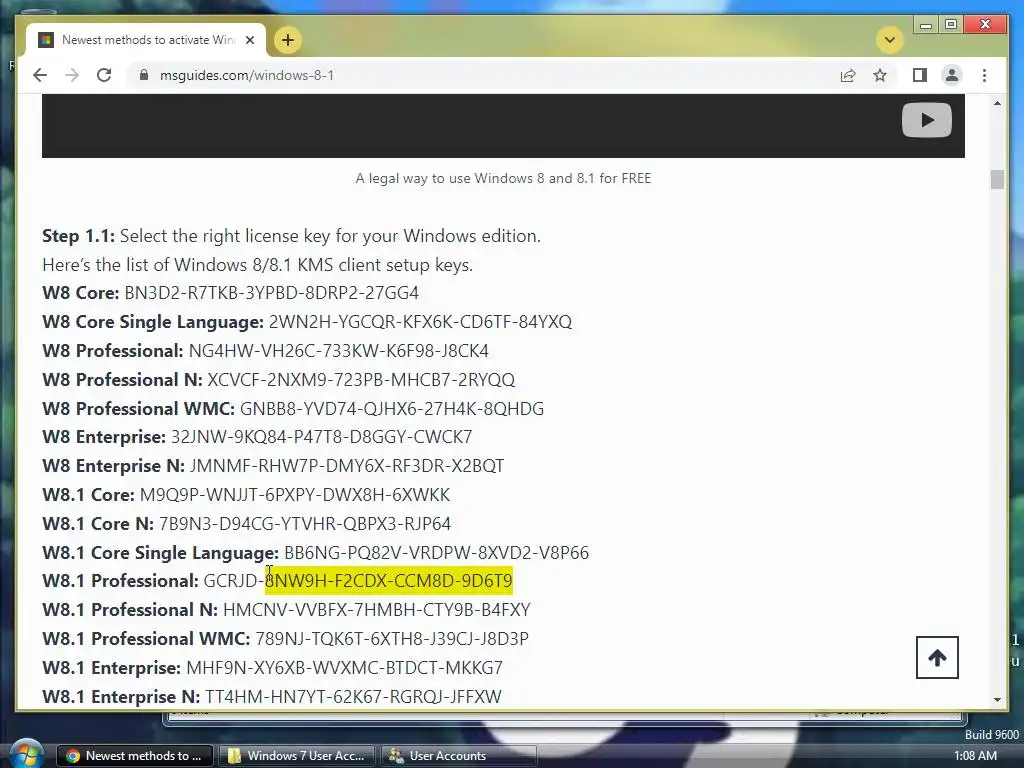Click the W8.1 Enterprise key MHF9N
The height and width of the screenshot is (768, 1024).
pos(344,668)
